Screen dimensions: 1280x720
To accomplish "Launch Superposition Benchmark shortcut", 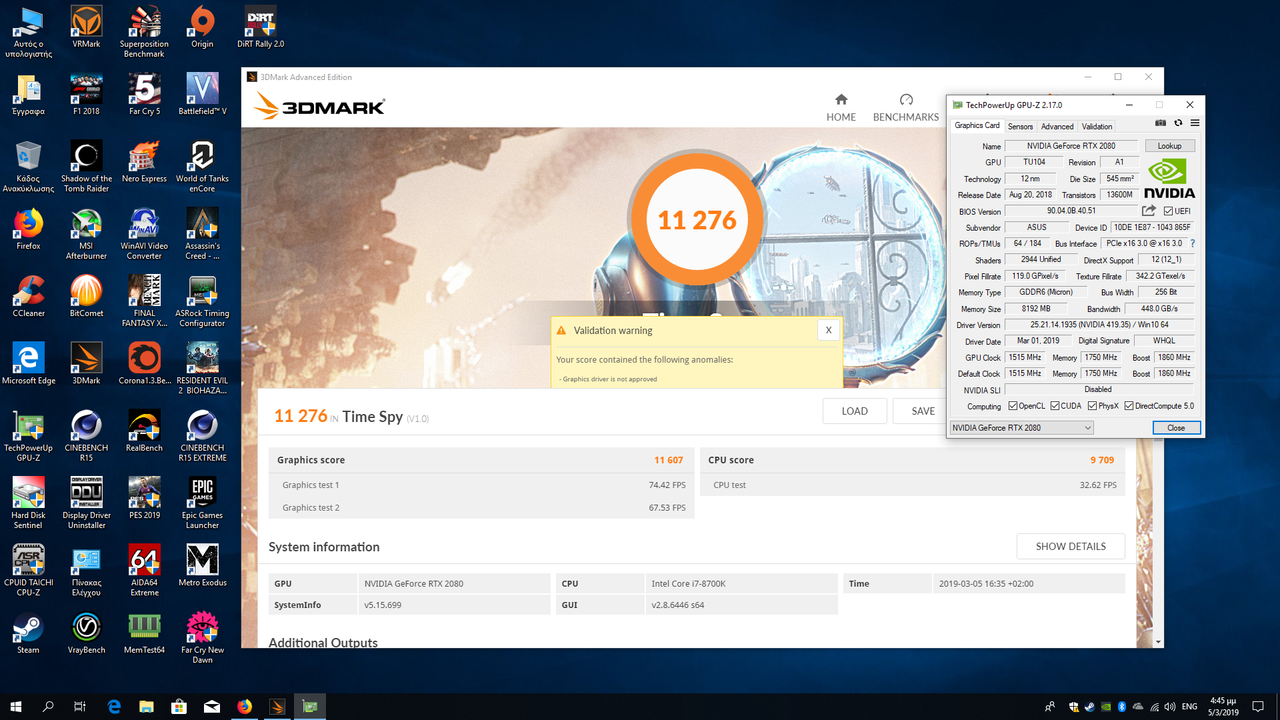I will coord(144,32).
